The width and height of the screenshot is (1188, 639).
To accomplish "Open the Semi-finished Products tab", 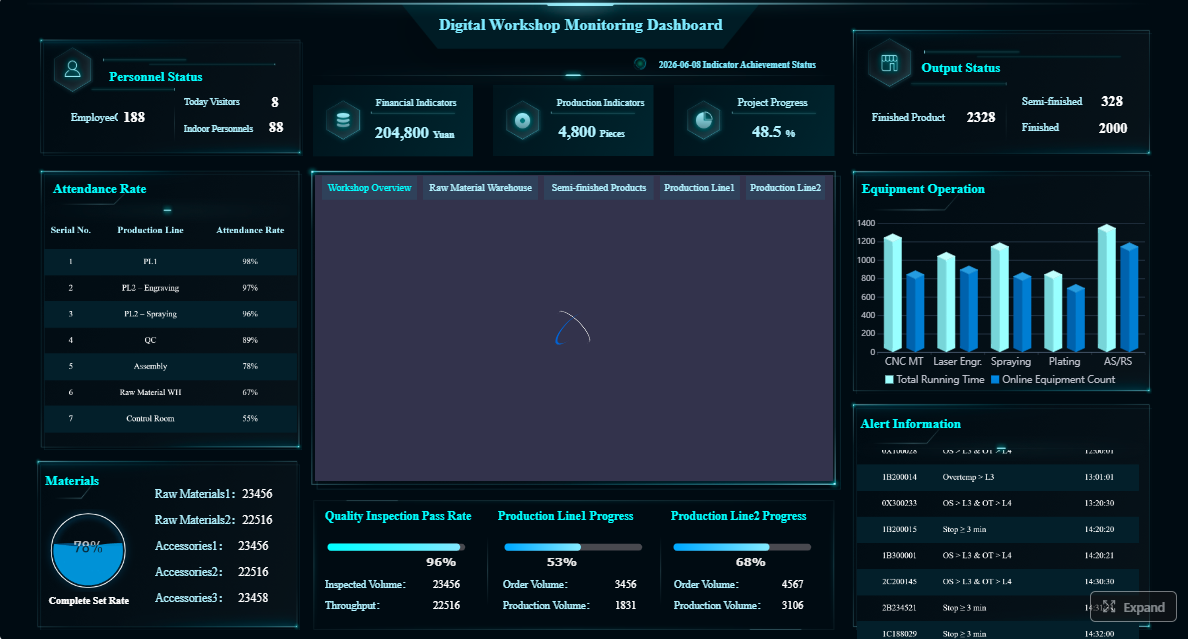I will coord(599,188).
